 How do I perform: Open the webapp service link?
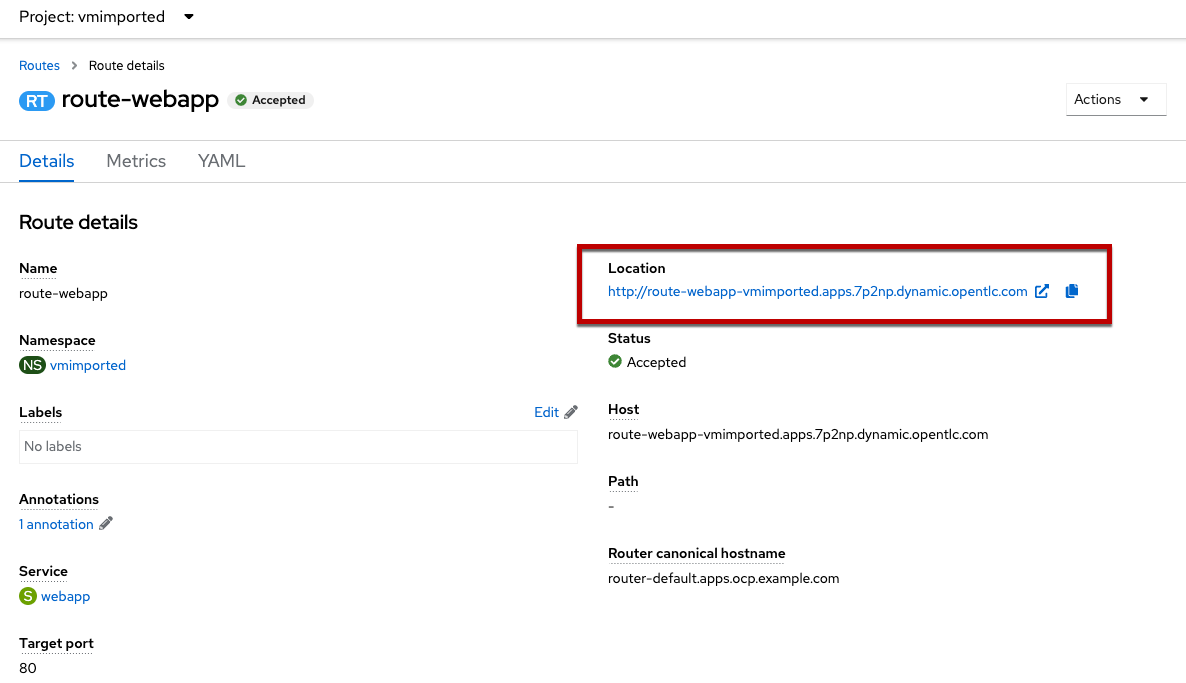point(65,596)
